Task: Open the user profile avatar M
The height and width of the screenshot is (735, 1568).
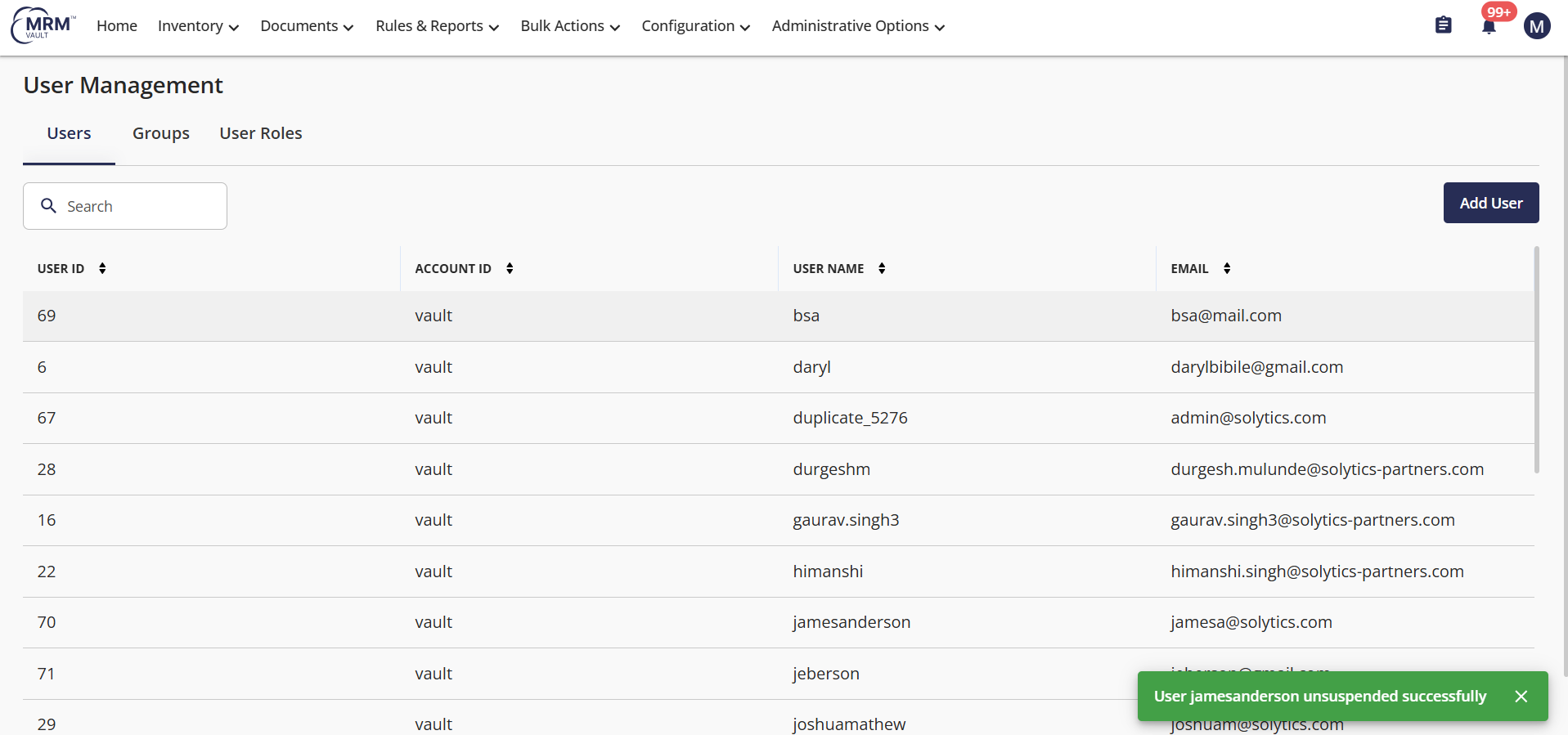Action: click(1536, 26)
